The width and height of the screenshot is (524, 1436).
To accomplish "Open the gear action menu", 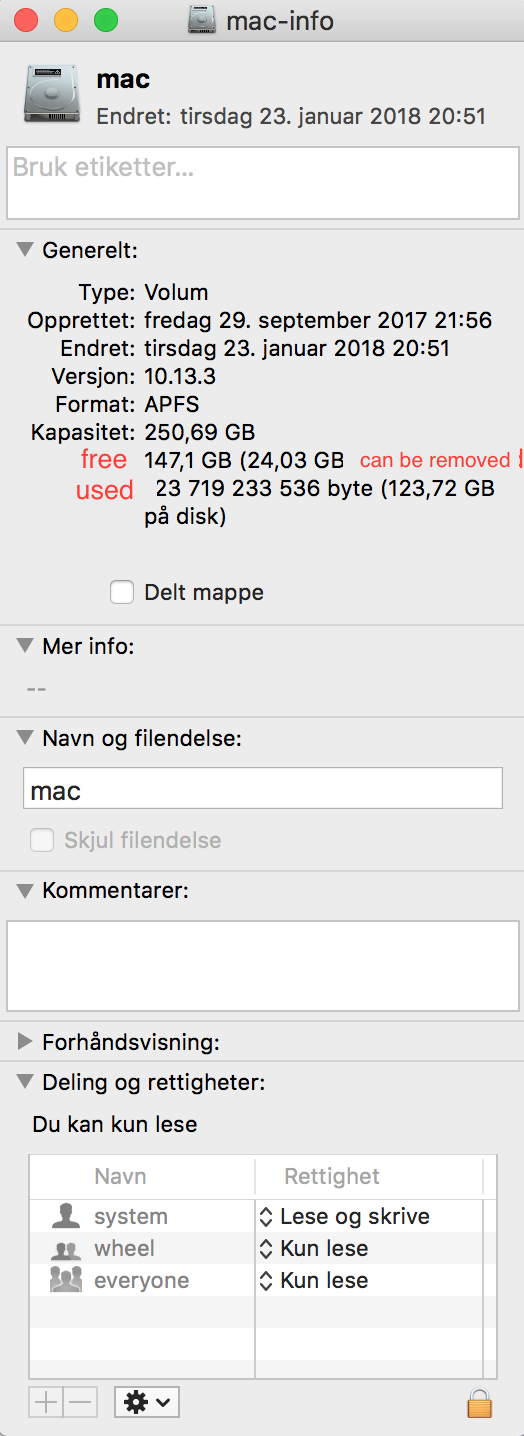I will [147, 1402].
